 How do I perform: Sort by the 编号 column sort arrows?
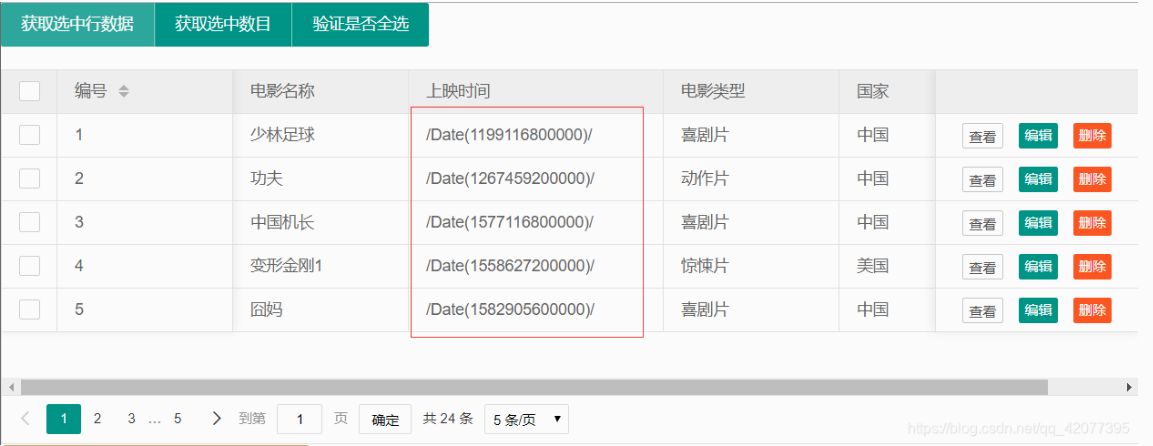(124, 92)
